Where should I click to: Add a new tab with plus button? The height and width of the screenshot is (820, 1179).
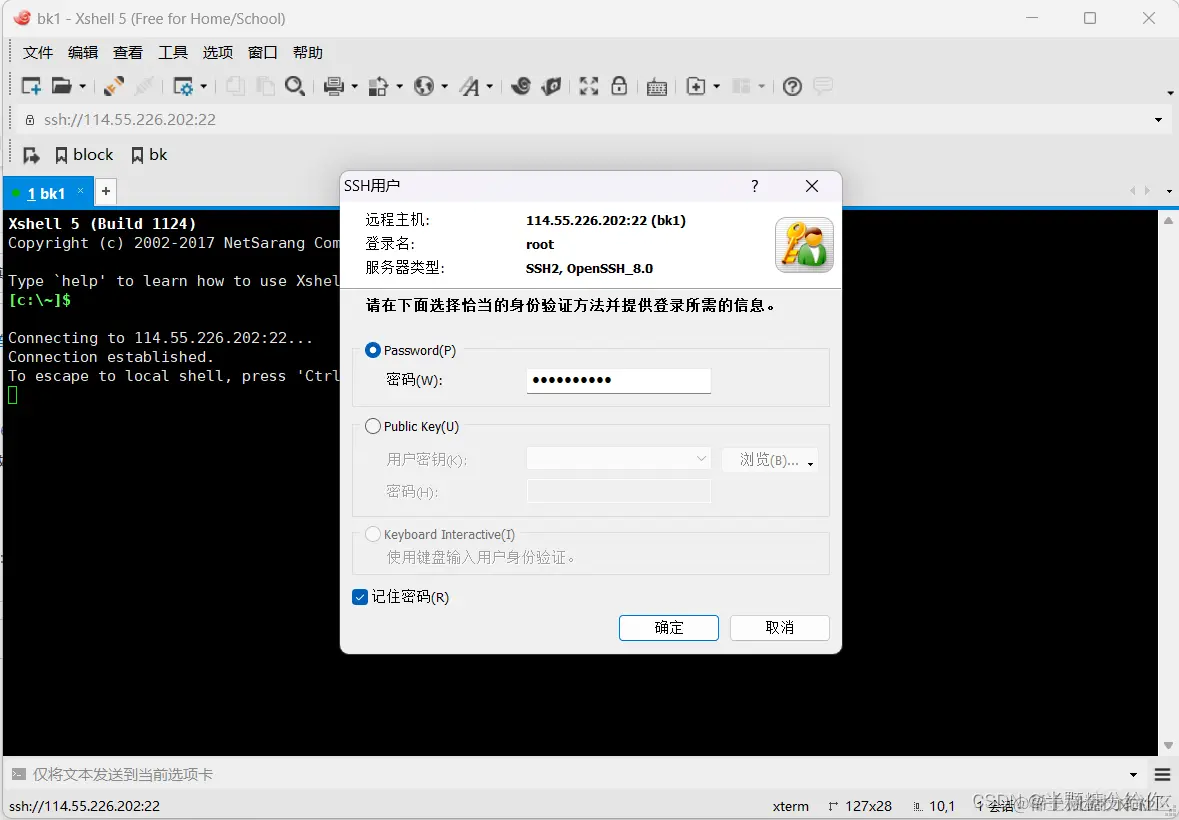tap(106, 191)
